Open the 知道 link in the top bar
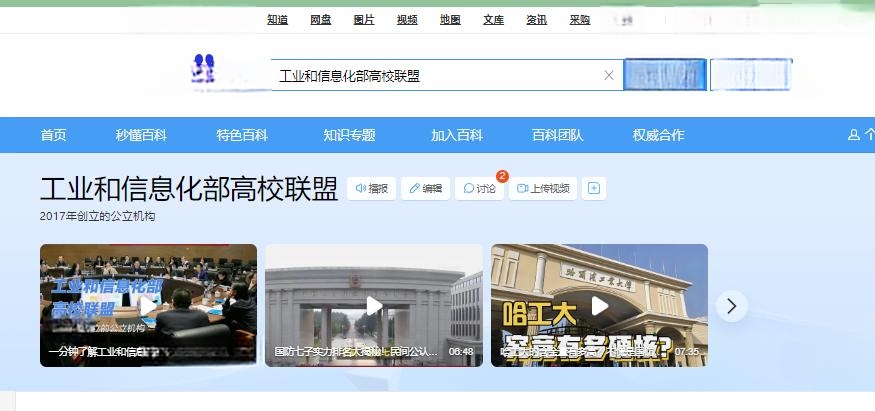Viewport: 875px width, 411px height. (x=277, y=20)
